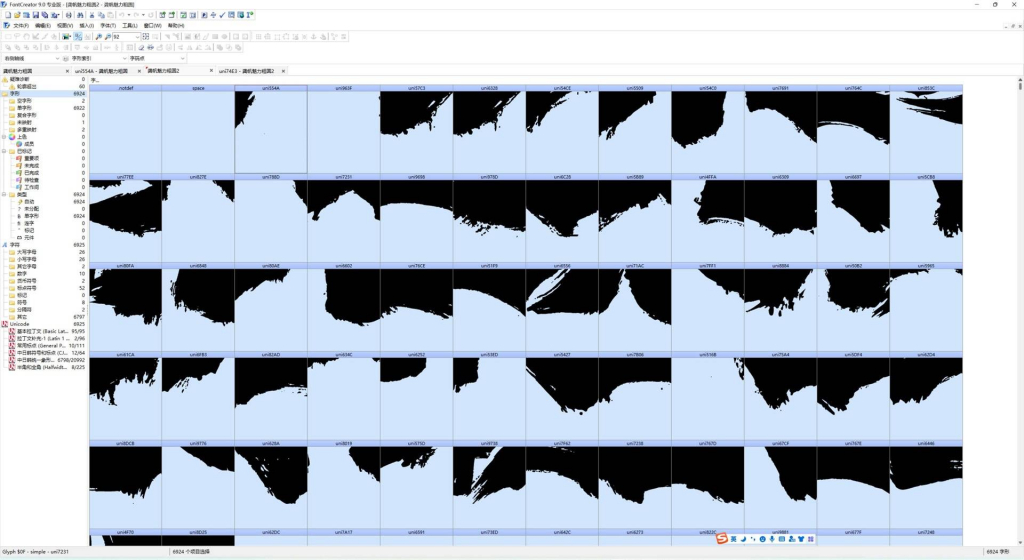Click the moon icon on IME bar
The height and width of the screenshot is (560, 1024).
tap(743, 539)
